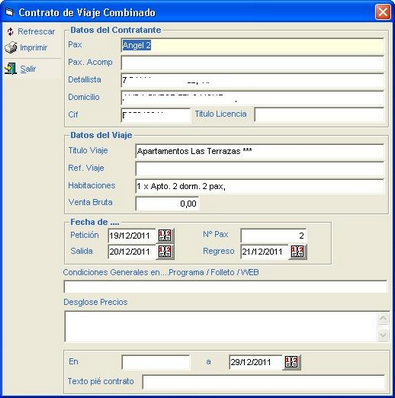Viewport: 395px width, 398px height.
Task: Click the Titulo Viaje field with Apartamentos Las Terrazas
Action: 260,151
